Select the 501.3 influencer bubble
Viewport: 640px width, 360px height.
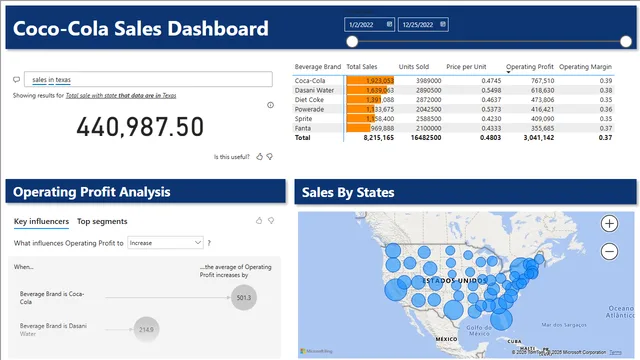click(244, 298)
